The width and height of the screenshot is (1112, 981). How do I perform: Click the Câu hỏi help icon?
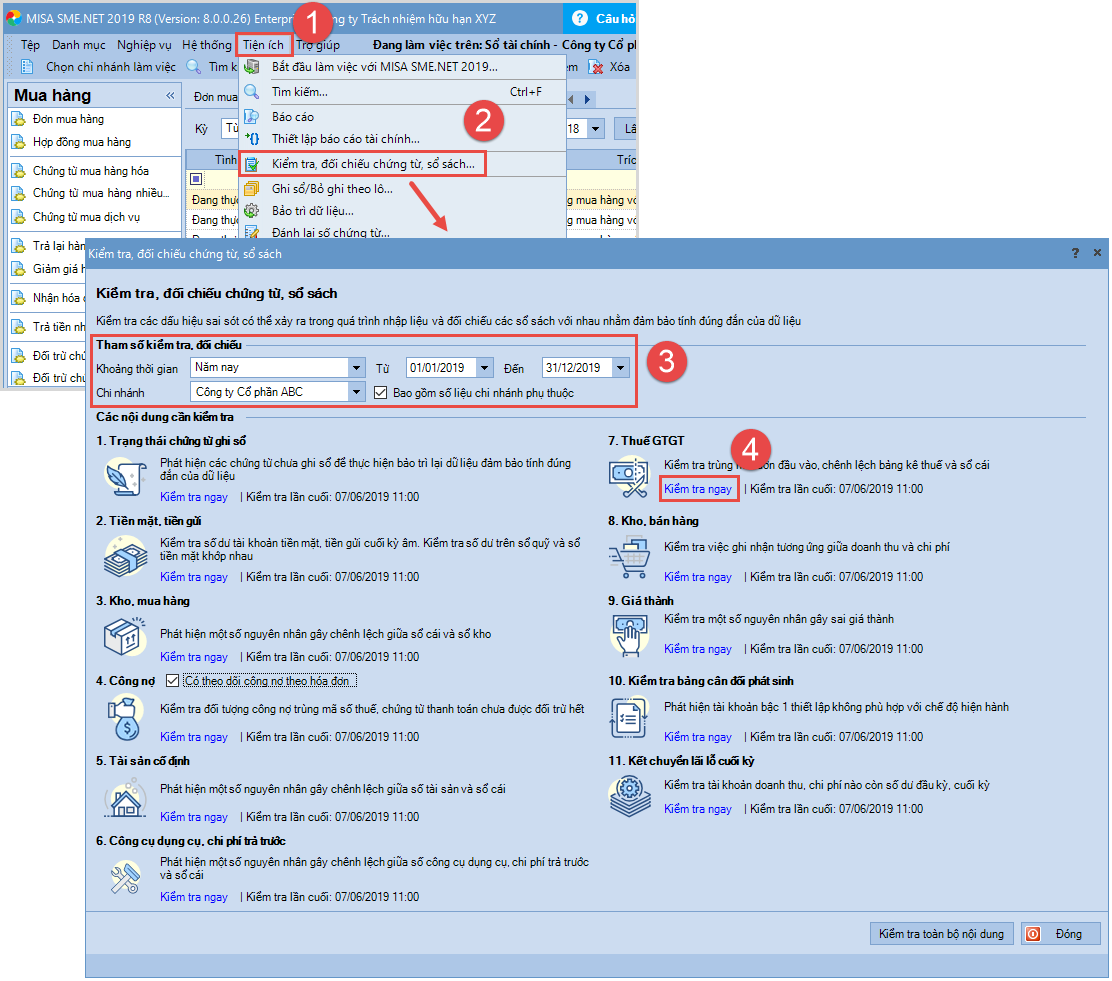point(579,18)
